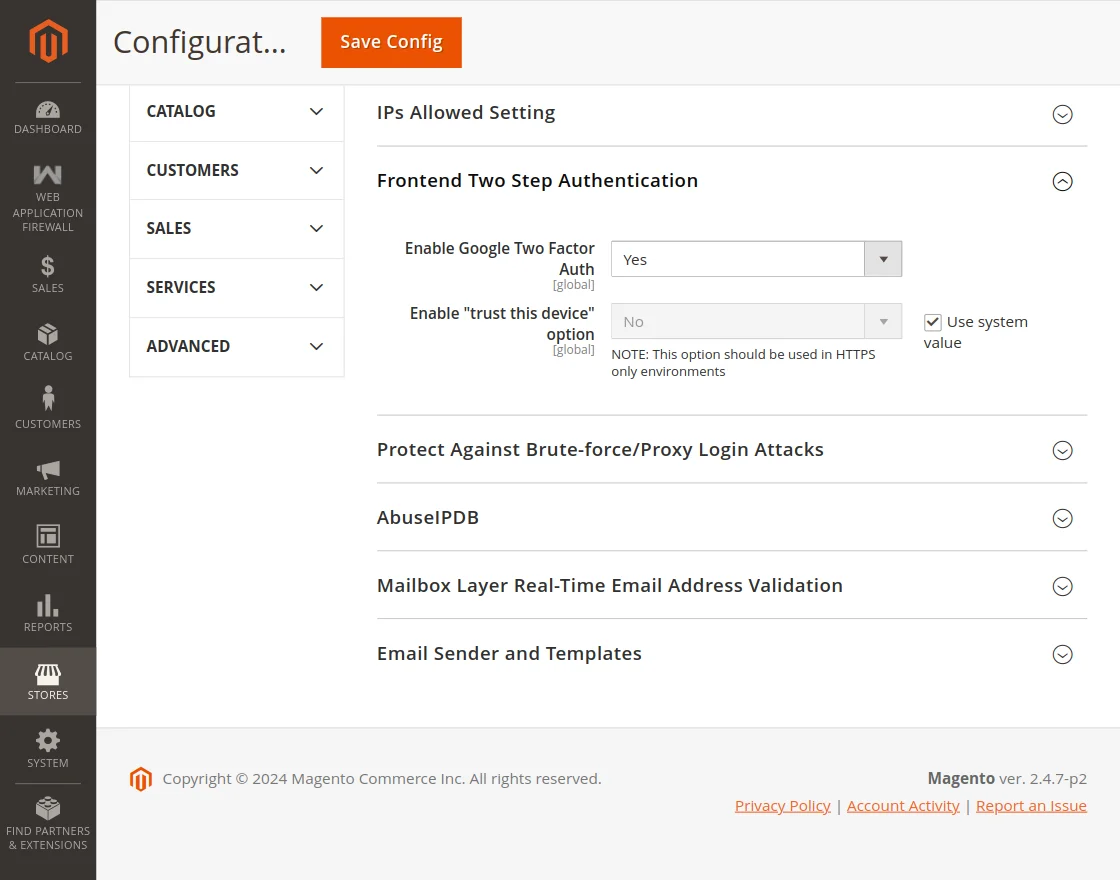Expand the Protect Against Brute-force section
The image size is (1120, 880).
(1062, 450)
